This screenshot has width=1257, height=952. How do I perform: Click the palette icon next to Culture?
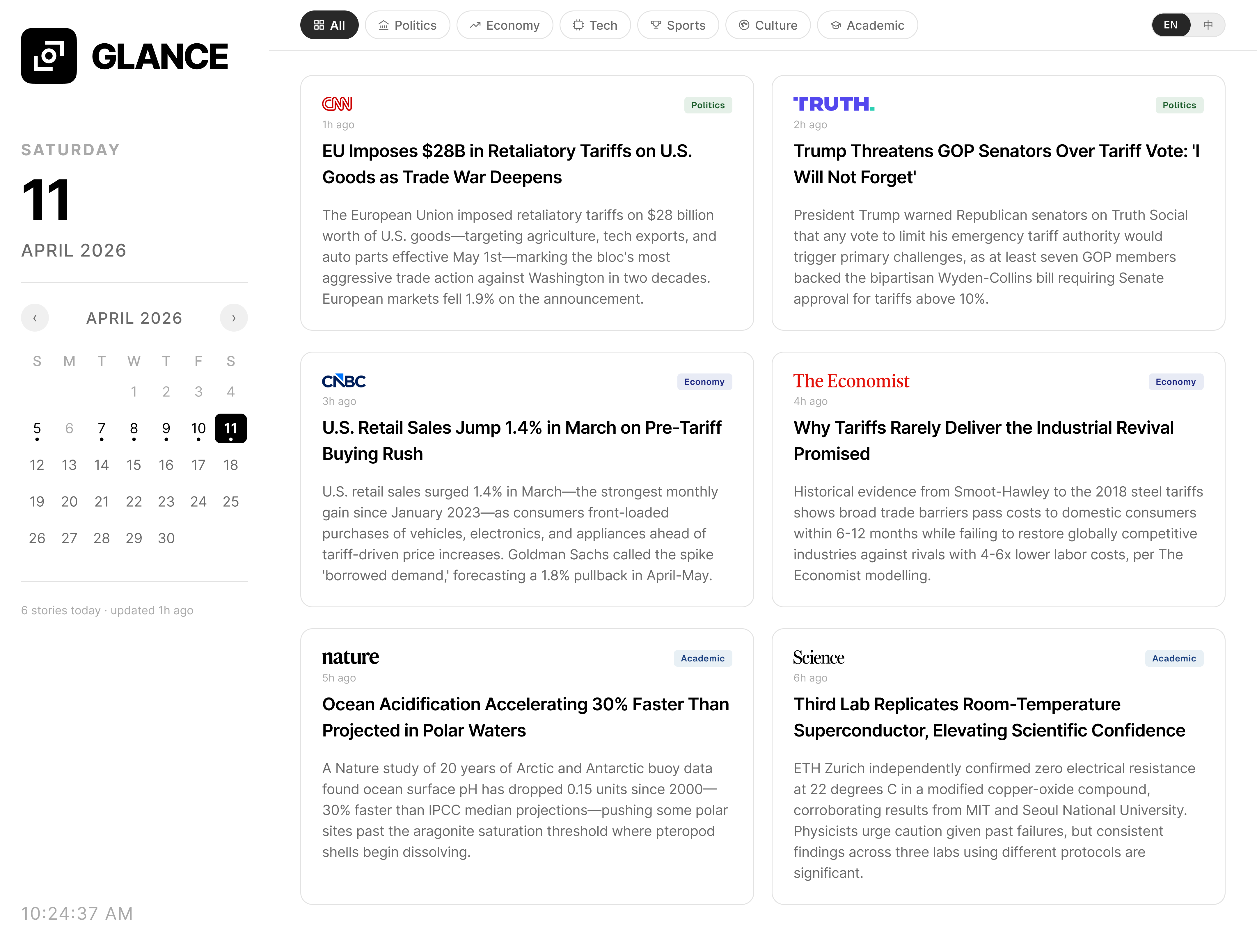743,24
